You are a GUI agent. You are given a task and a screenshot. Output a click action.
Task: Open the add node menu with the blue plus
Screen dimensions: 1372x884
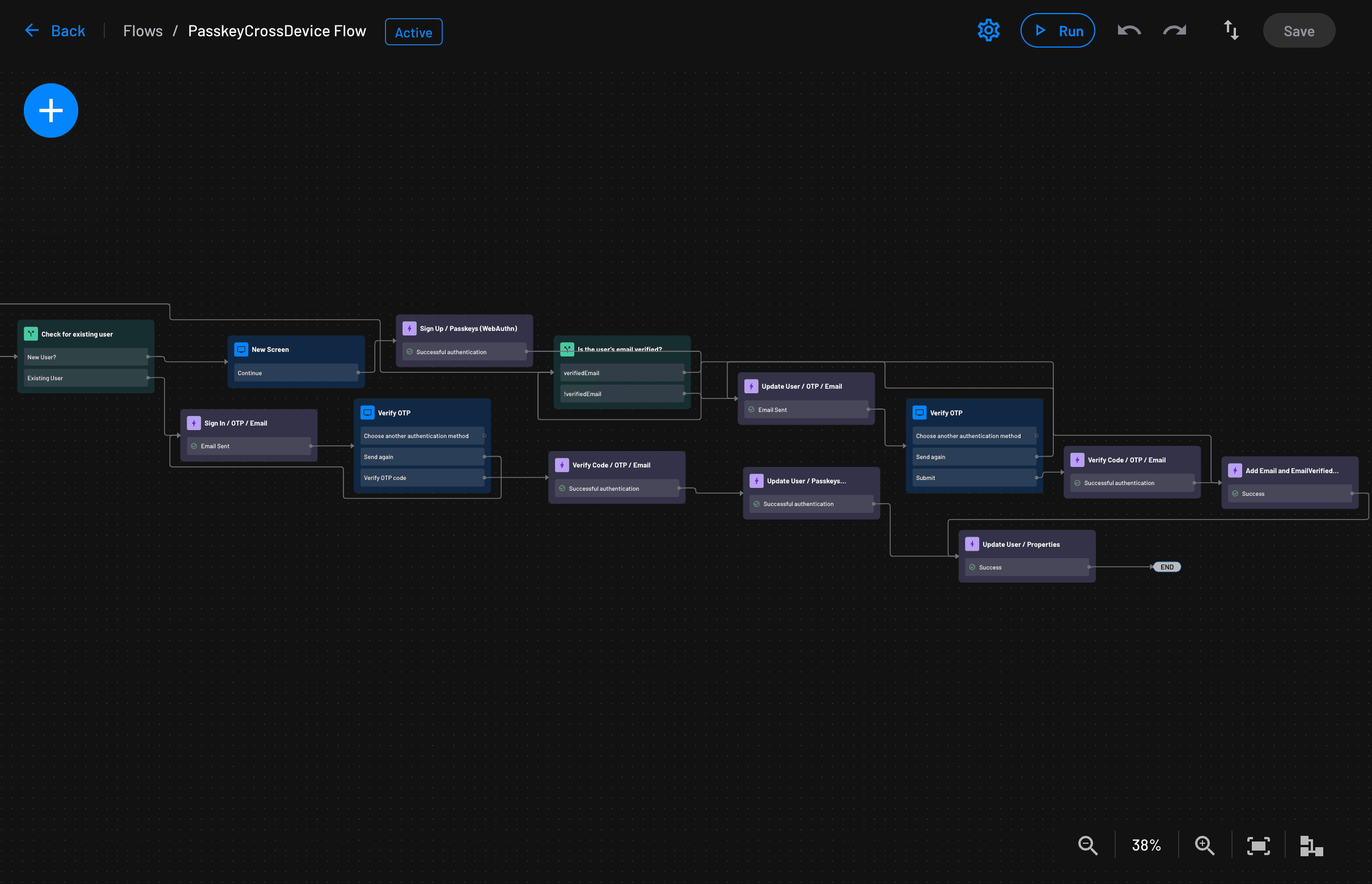click(x=50, y=110)
